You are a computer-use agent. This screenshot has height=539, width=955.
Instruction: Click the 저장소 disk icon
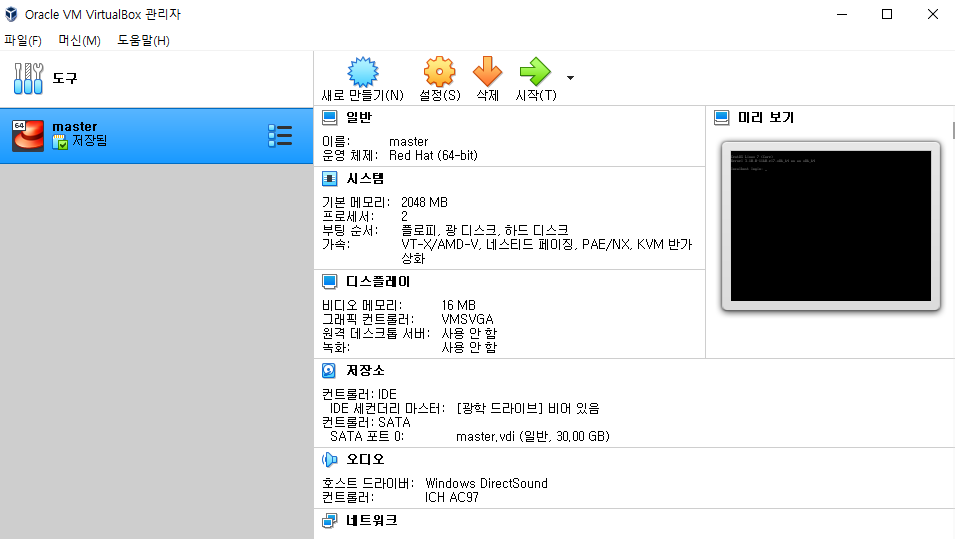pyautogui.click(x=329, y=370)
